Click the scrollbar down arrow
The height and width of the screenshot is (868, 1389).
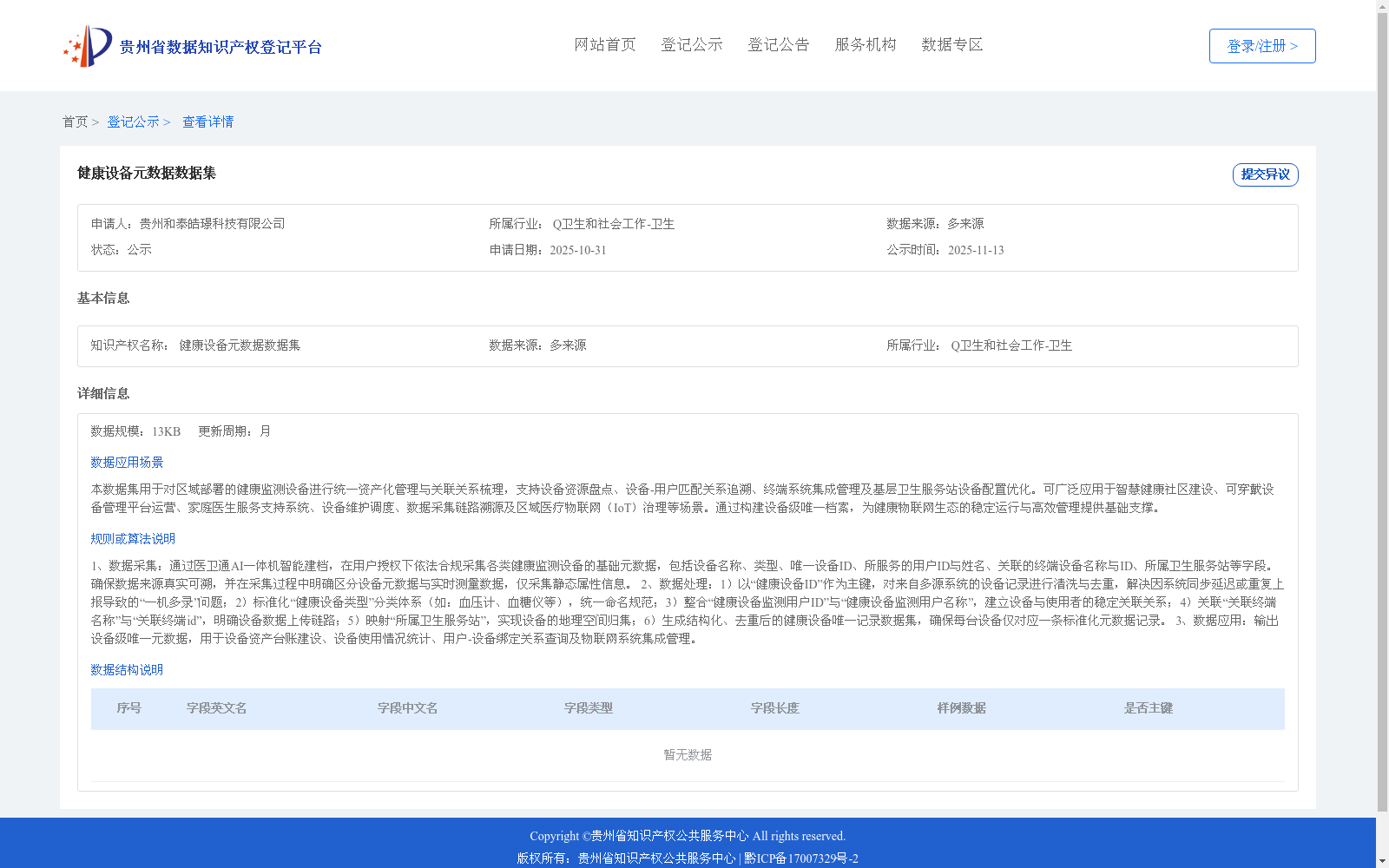(1382, 861)
